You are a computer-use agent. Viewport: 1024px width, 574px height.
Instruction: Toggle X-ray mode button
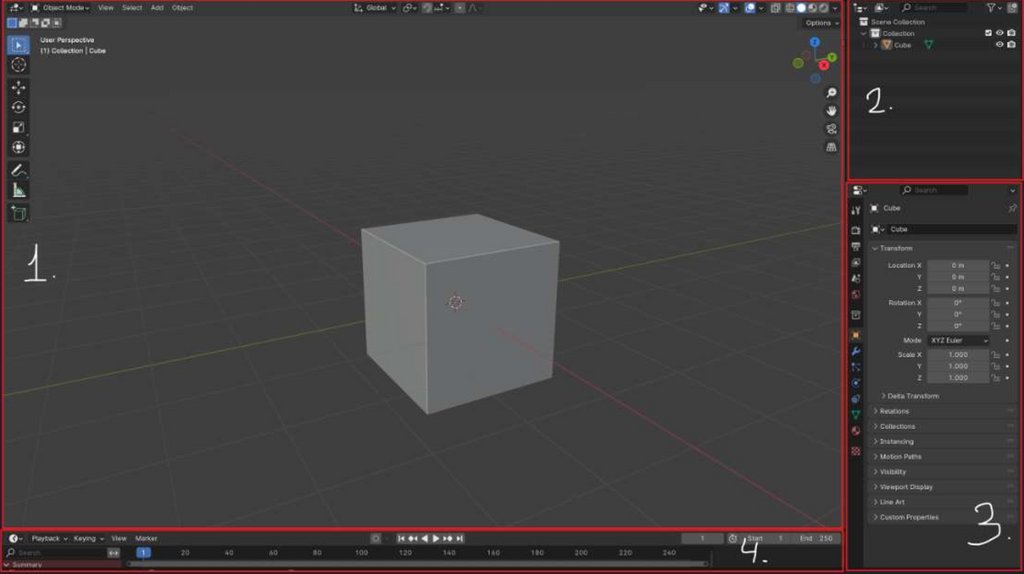click(775, 8)
